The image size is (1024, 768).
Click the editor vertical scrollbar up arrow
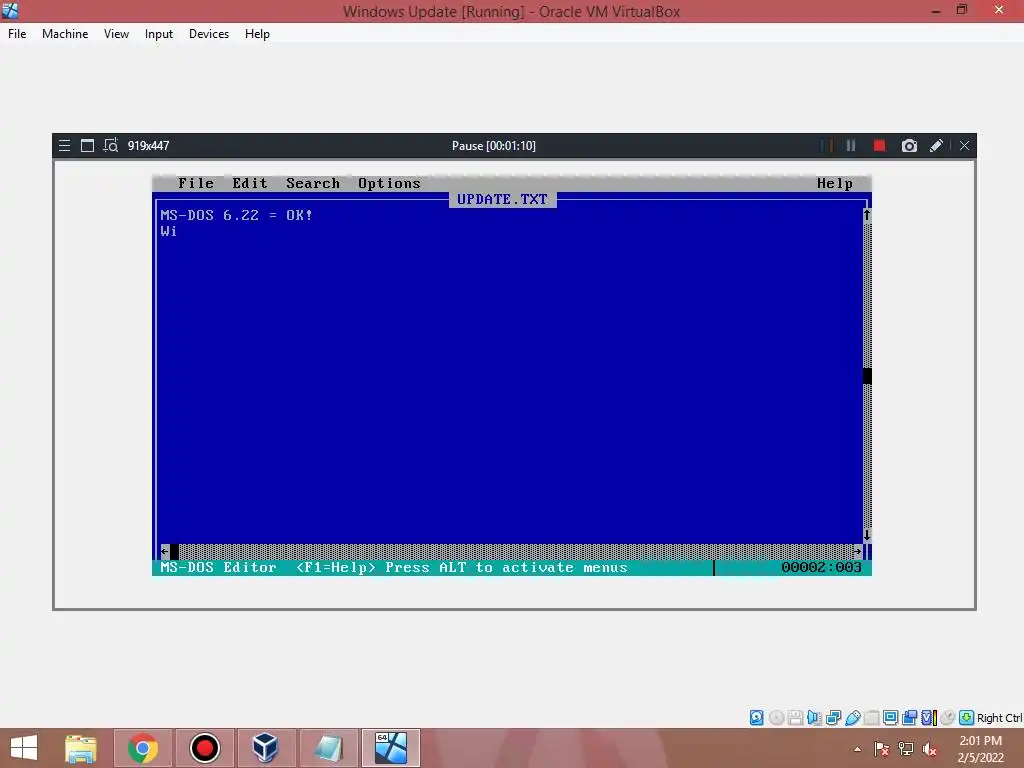click(867, 215)
